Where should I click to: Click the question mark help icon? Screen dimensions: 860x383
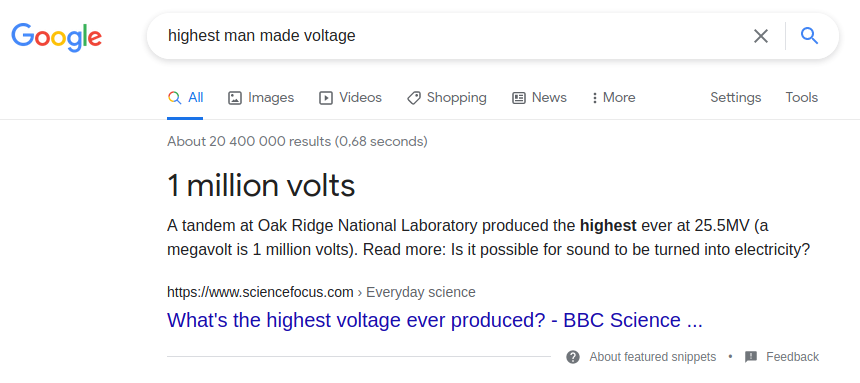pos(573,357)
